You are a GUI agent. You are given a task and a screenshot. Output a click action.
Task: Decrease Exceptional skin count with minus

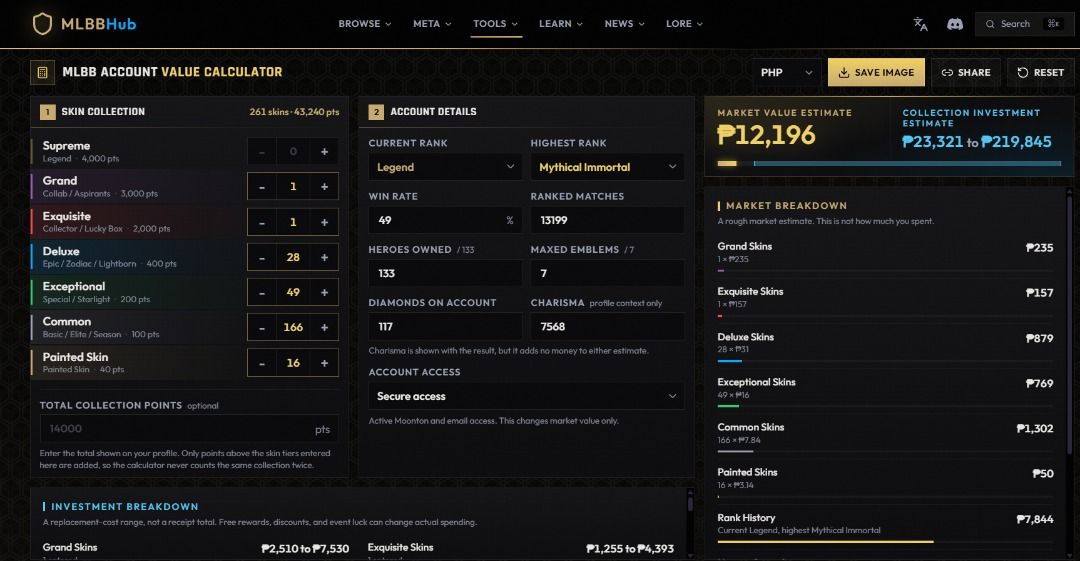pos(262,292)
